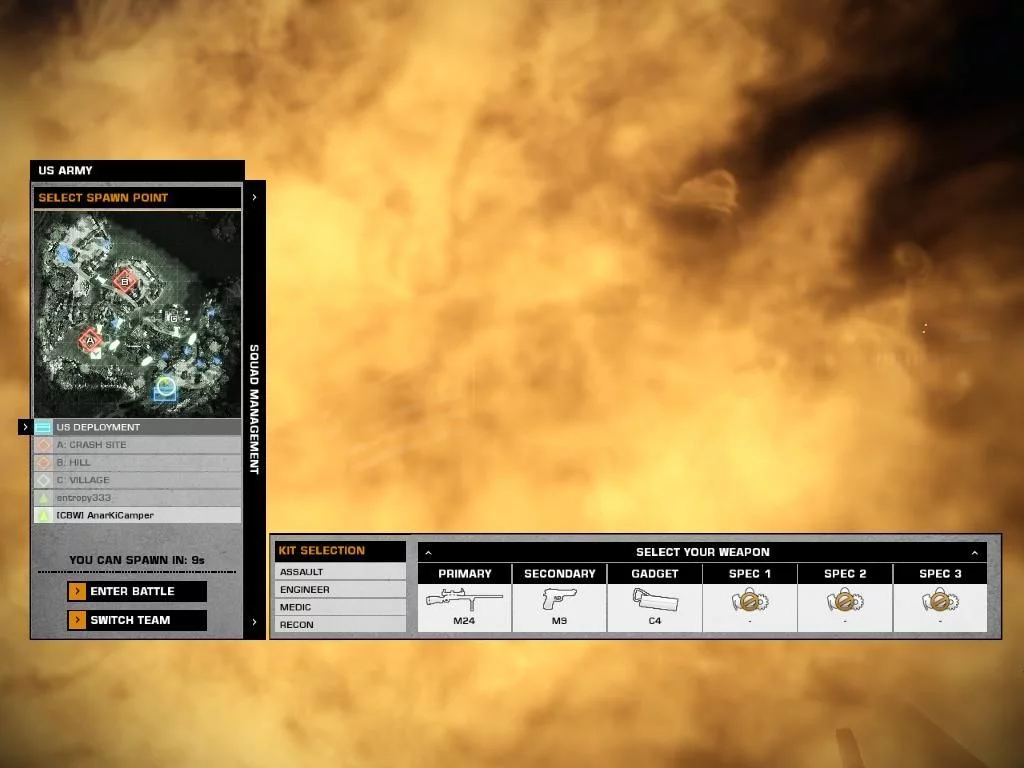1024x768 pixels.
Task: Collapse weapon panel with right up-chevron
Action: tap(974, 553)
